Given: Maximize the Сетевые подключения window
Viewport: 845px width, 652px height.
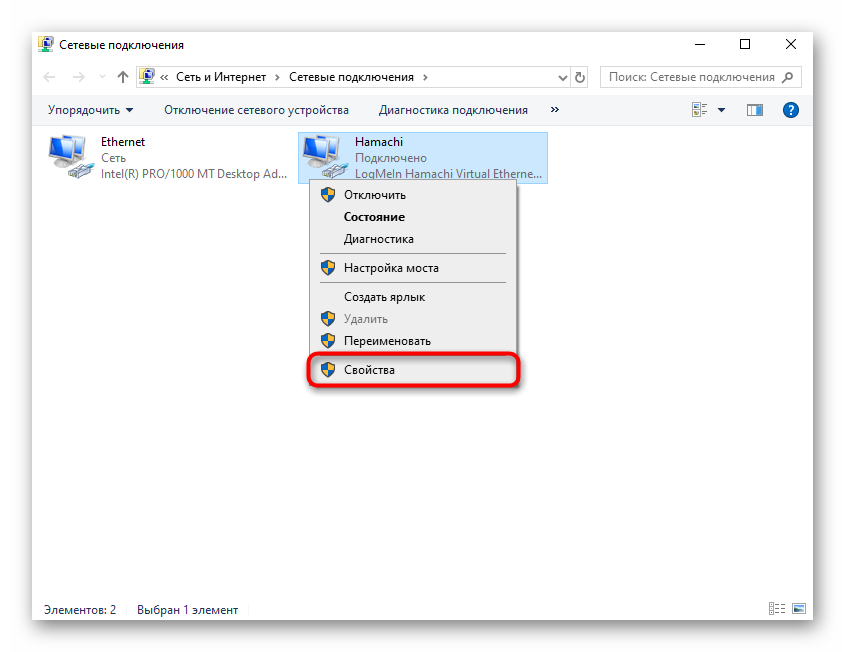Looking at the screenshot, I should pos(745,45).
